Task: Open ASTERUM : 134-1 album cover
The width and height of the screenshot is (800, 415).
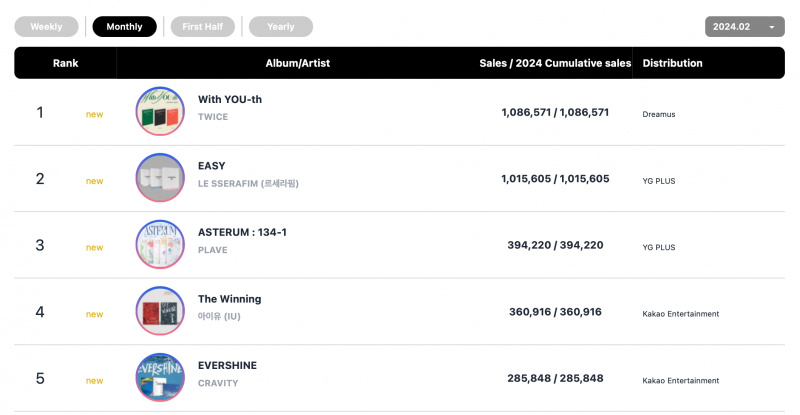Action: pyautogui.click(x=160, y=245)
